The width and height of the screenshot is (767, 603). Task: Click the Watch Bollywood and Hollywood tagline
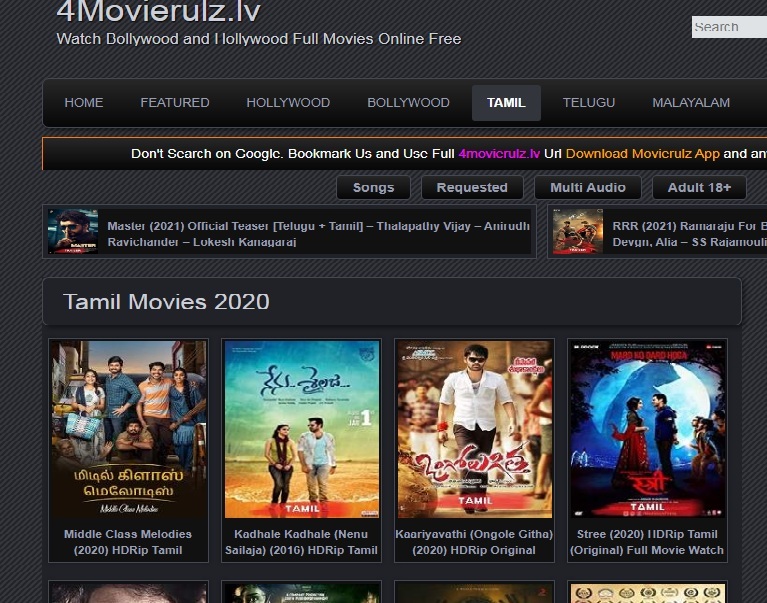pos(259,39)
